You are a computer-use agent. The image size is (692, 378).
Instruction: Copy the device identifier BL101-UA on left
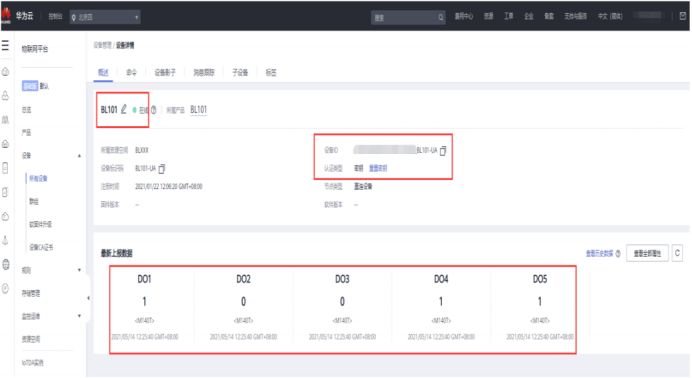tap(162, 168)
